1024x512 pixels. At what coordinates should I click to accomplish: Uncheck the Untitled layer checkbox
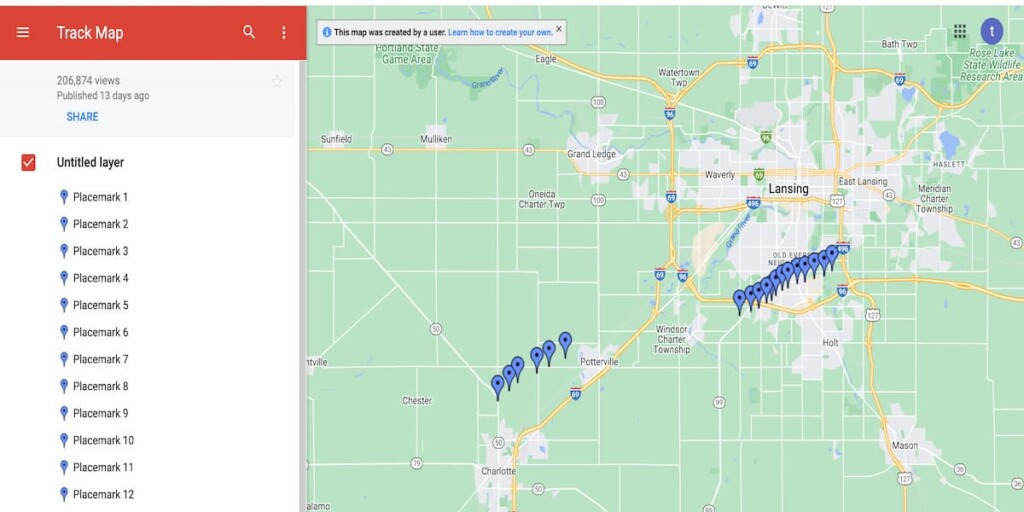[28, 163]
